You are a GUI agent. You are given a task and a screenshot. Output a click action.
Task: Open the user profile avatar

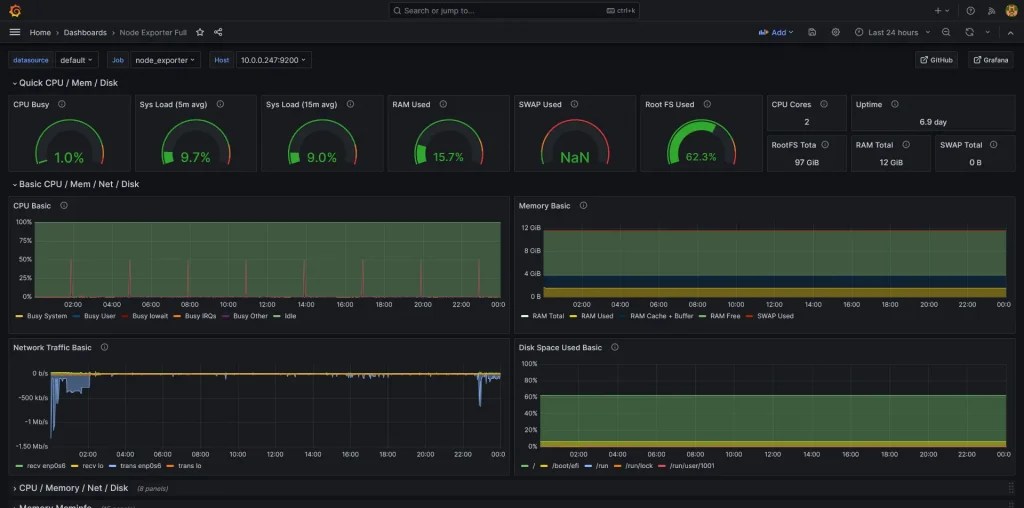tap(1012, 10)
